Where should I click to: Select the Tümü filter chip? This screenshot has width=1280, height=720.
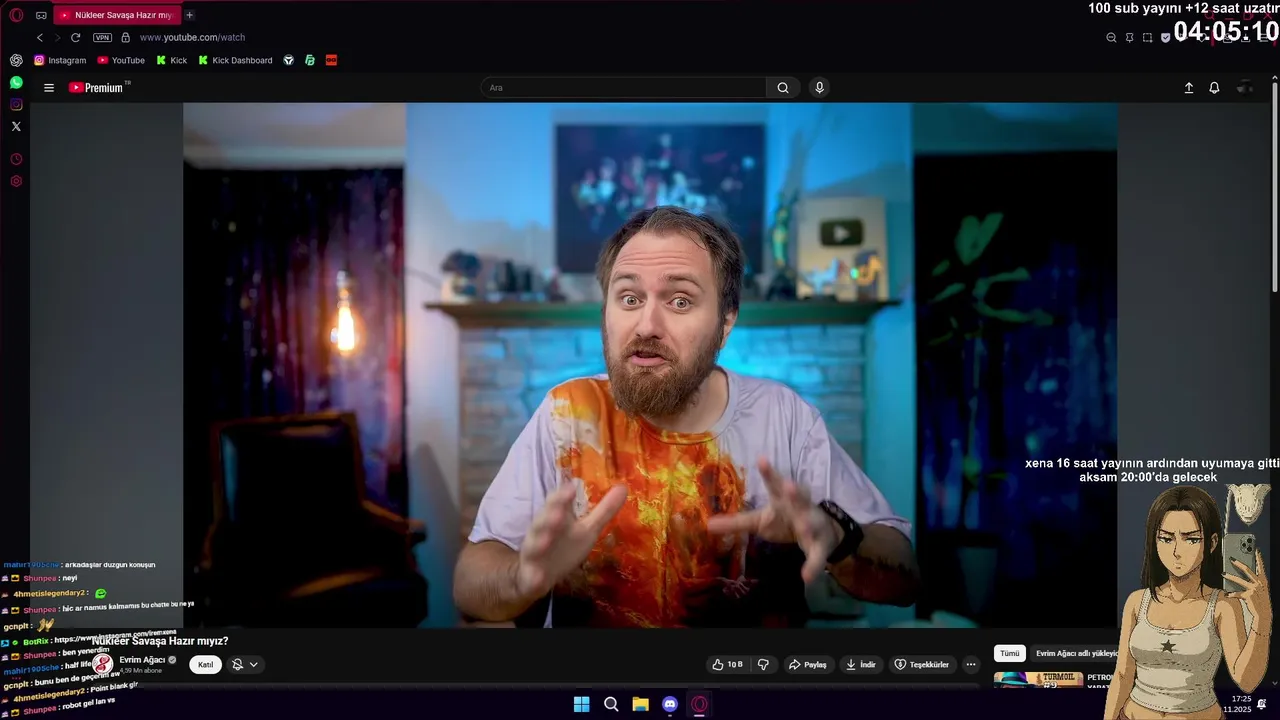click(1010, 653)
